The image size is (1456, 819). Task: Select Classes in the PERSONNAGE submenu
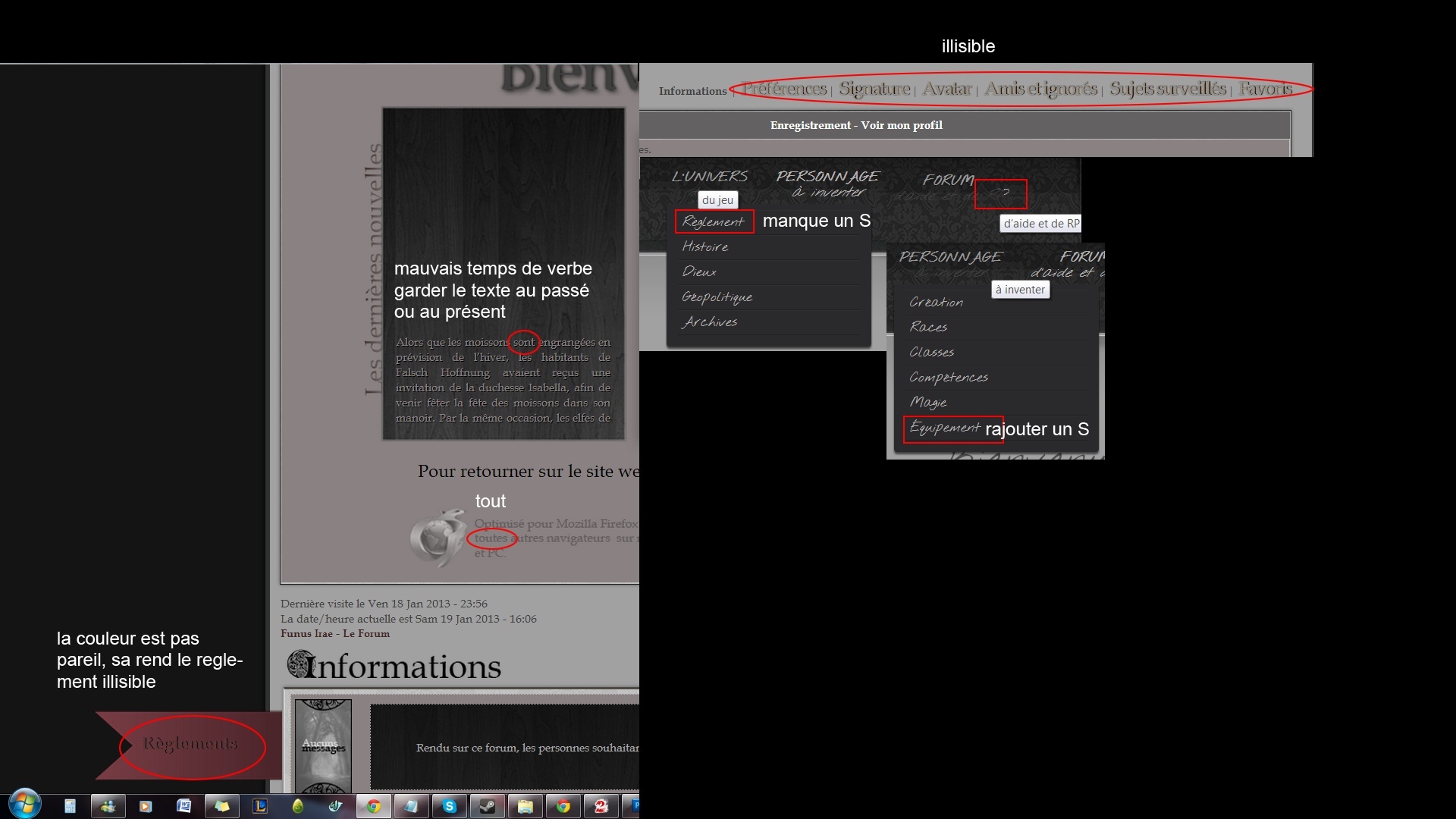tap(931, 352)
